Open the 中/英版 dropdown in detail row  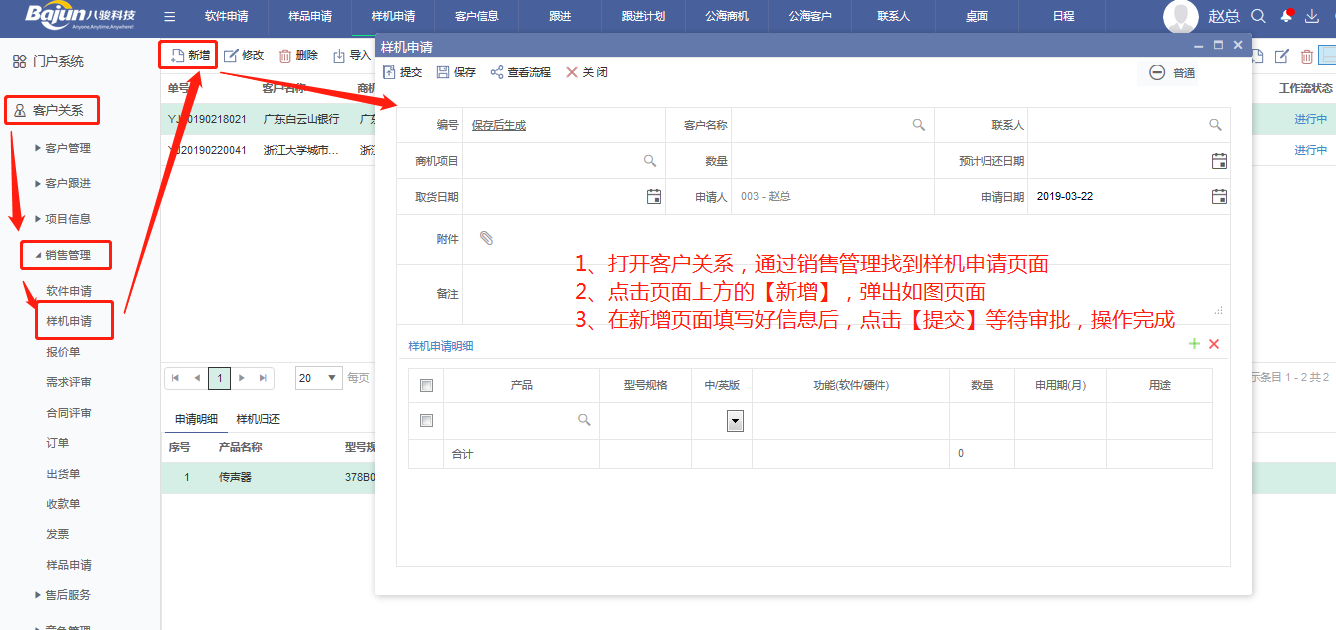735,422
